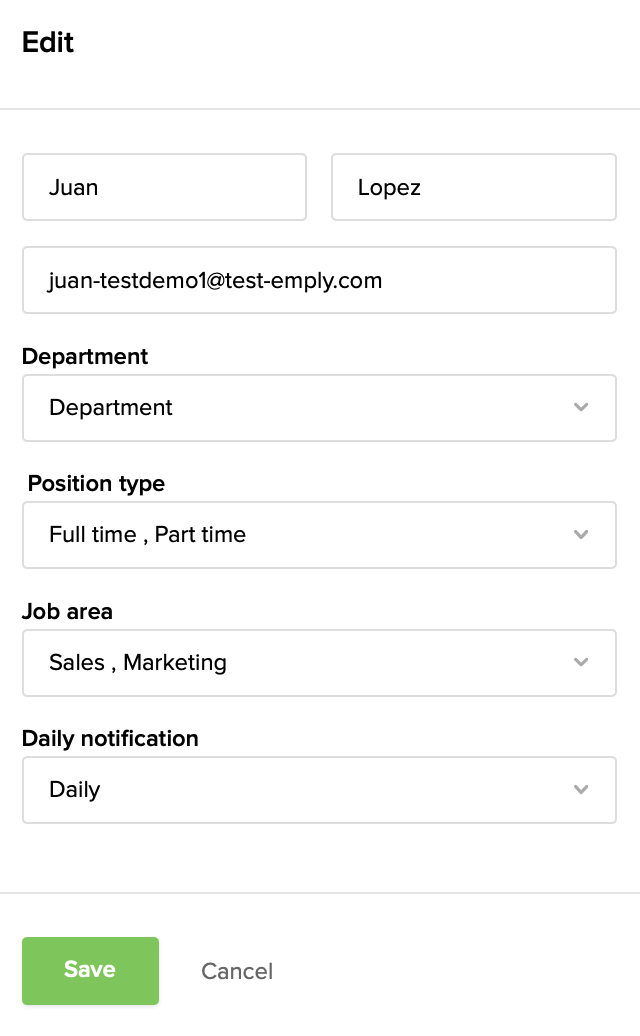Screen dimensions: 640x1036
Task: Click the Edit dialog heading
Action: (x=48, y=43)
